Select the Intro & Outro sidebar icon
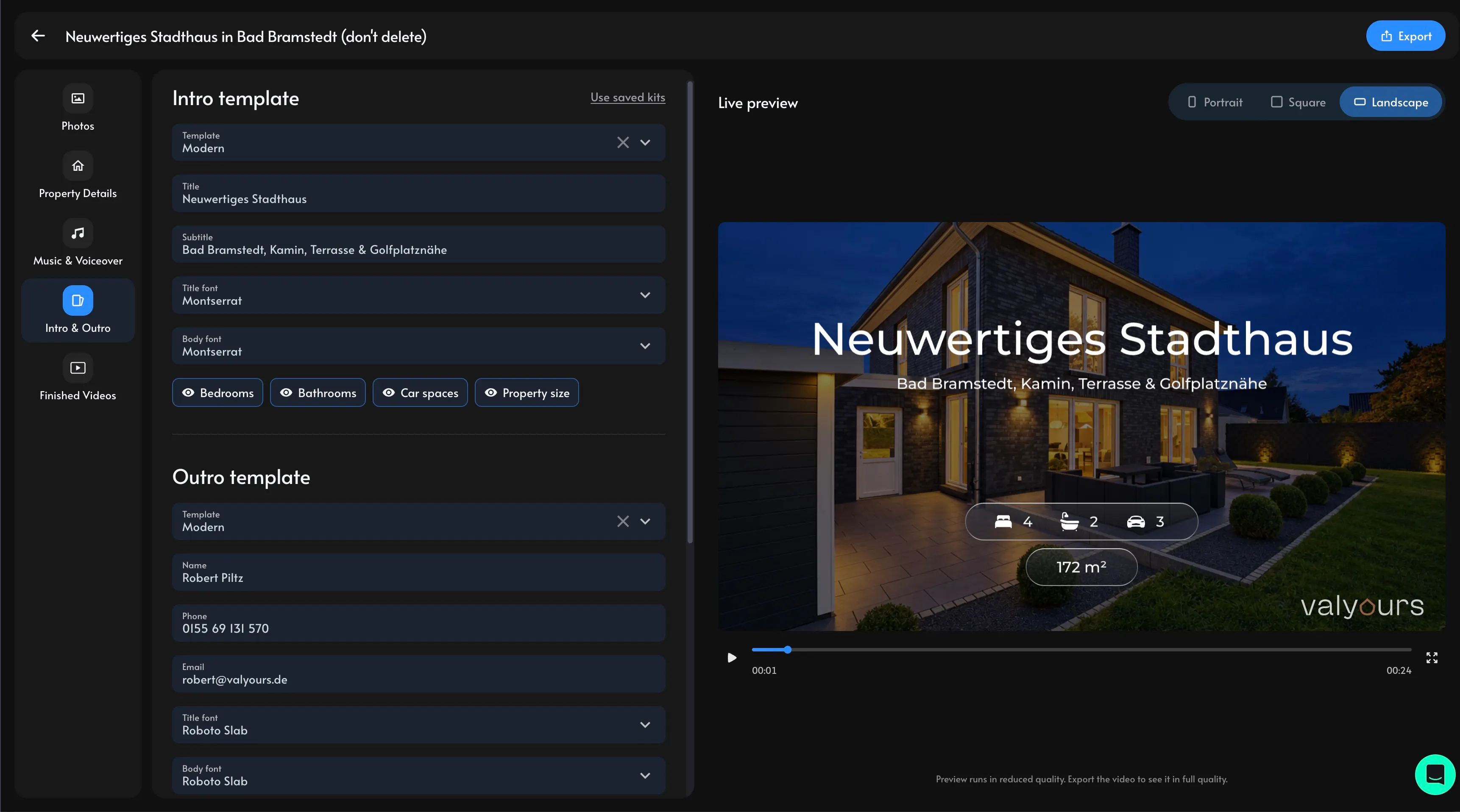 [78, 300]
